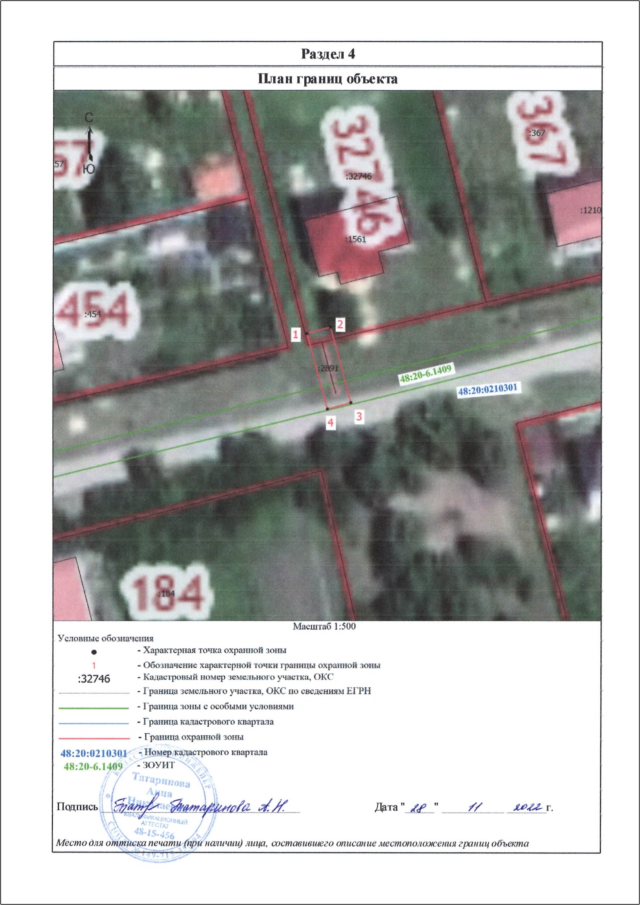Image resolution: width=640 pixels, height=905 pixels.
Task: Select boundary point 1 marker on the map
Action: 296,332
